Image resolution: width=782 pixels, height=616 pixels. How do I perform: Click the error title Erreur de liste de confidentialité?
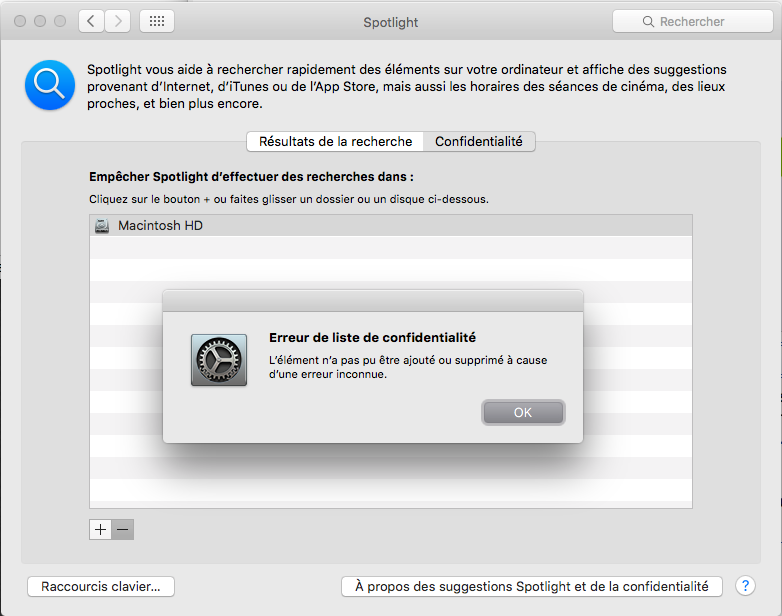(373, 338)
